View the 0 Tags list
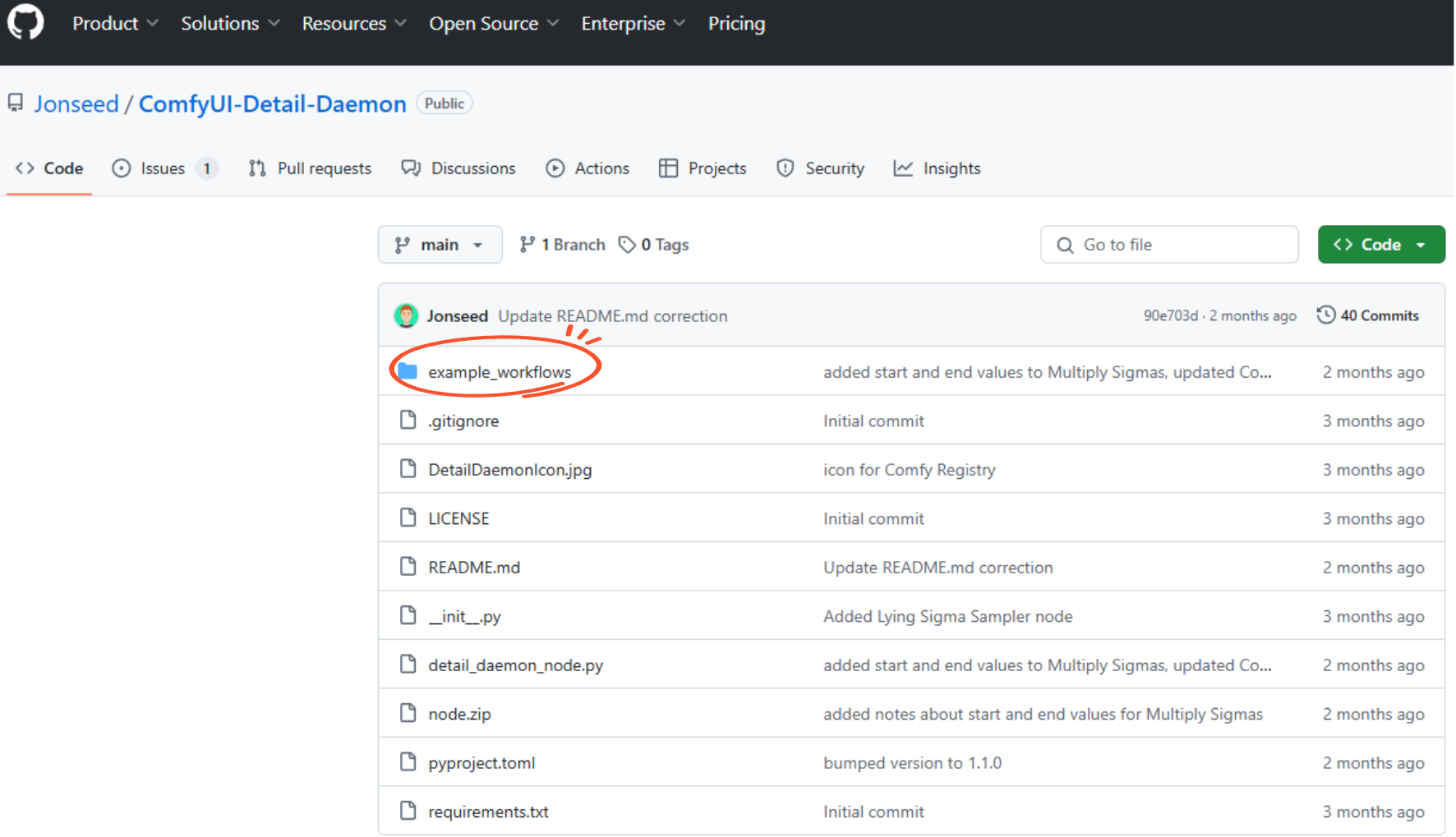Image resolution: width=1456 pixels, height=837 pixels. [654, 245]
